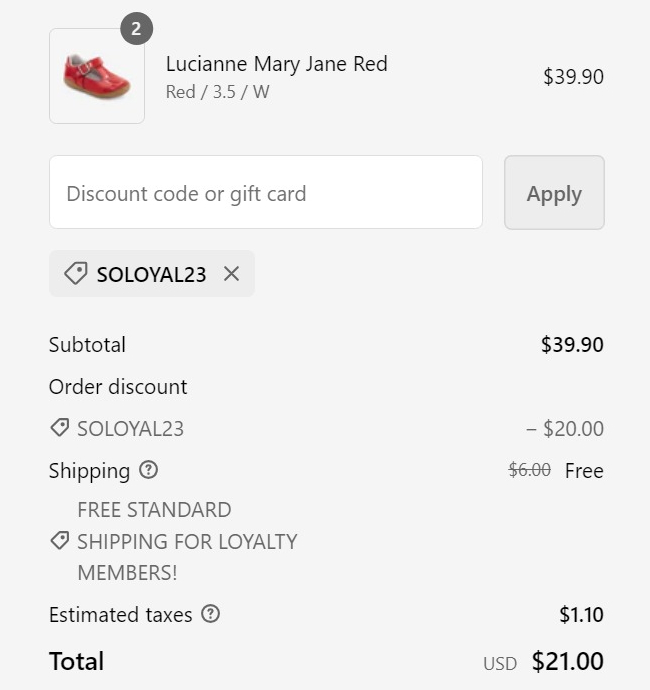Click the Estimated taxes help icon
This screenshot has height=690, width=650.
[210, 615]
